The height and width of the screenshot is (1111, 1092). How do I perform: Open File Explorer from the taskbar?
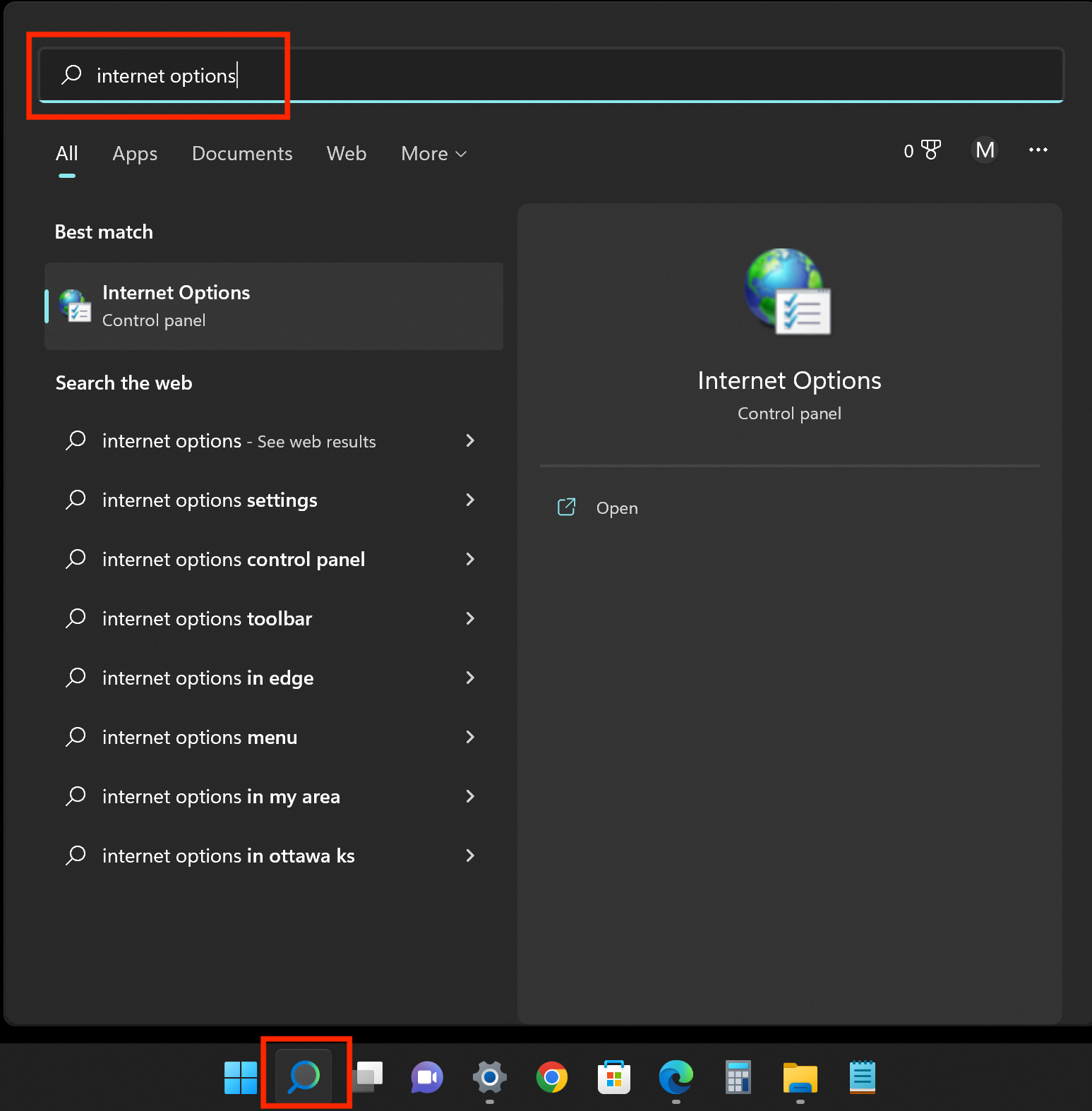tap(800, 1078)
